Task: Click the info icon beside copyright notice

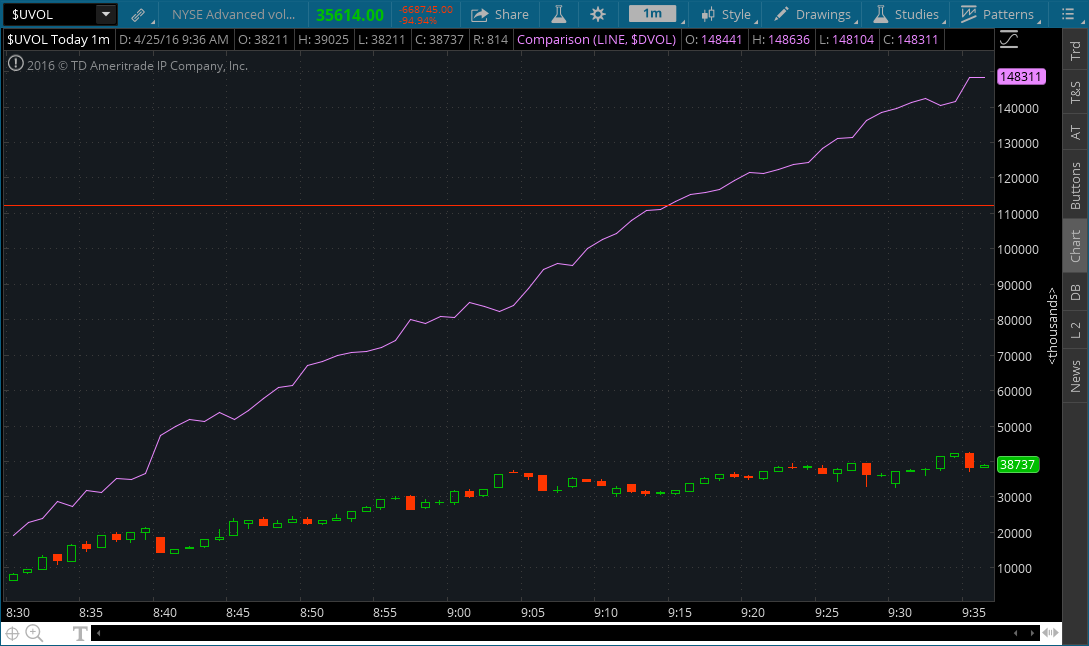Action: click(x=15, y=65)
